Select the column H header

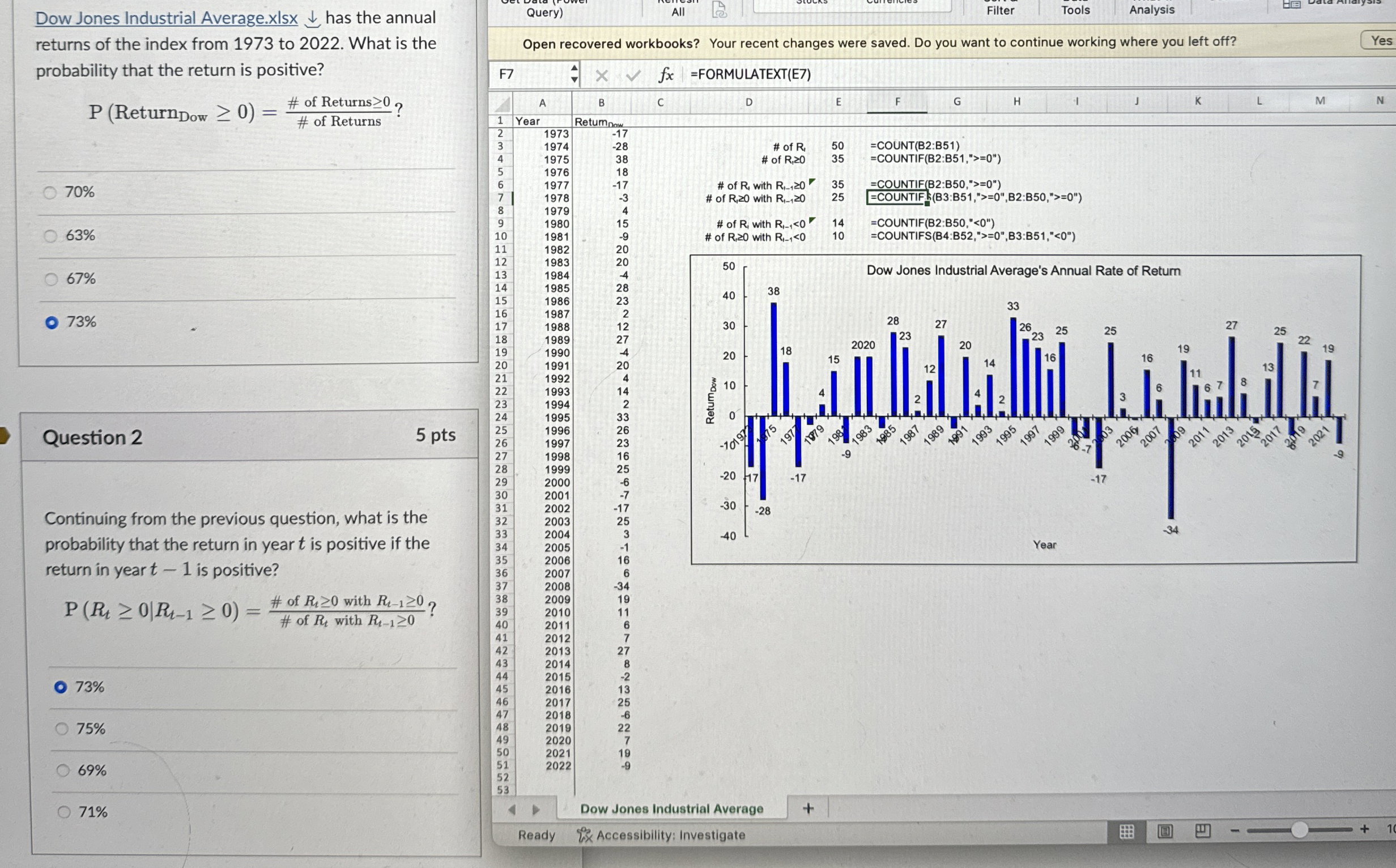click(1016, 101)
